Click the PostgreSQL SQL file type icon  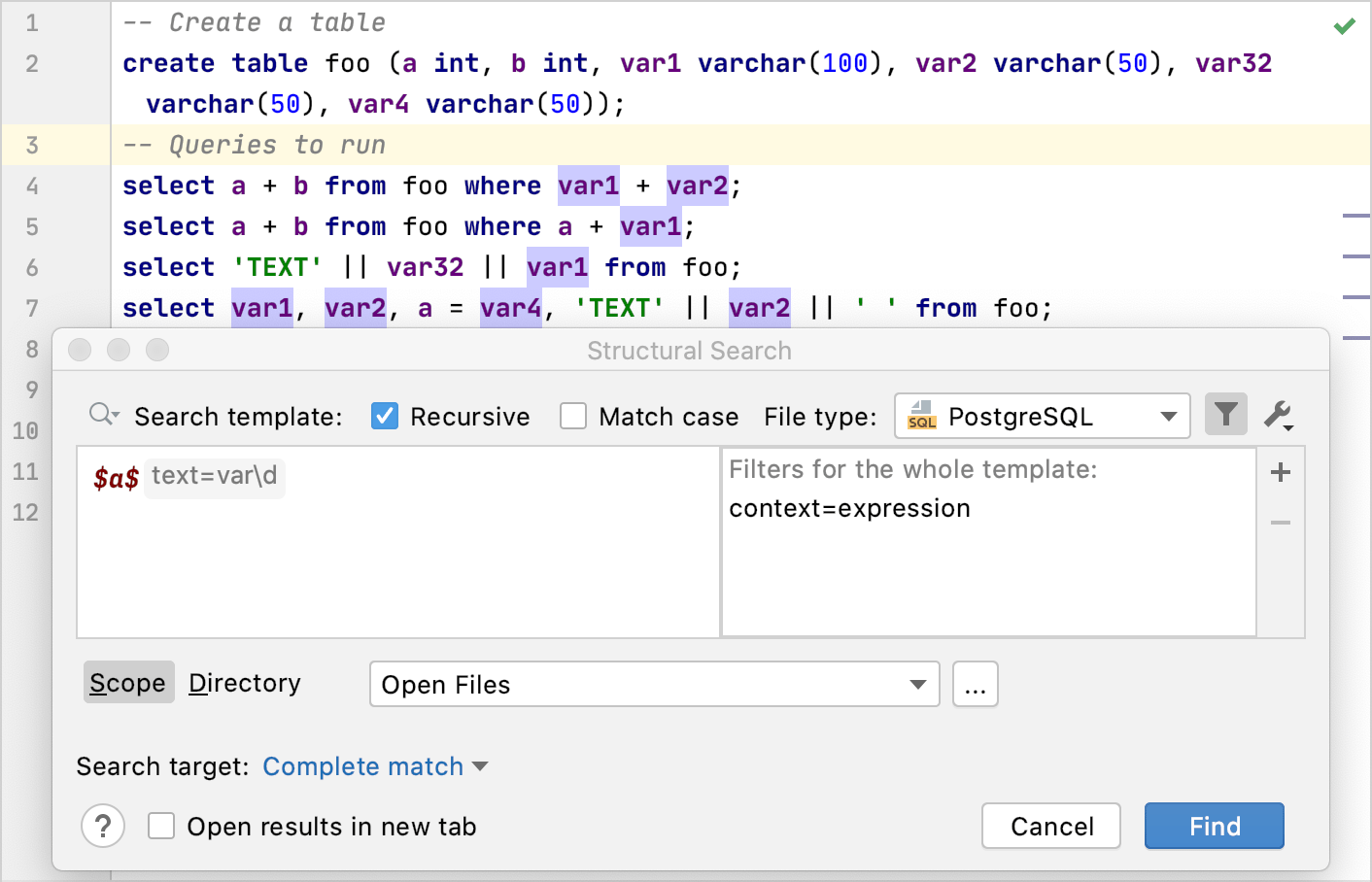(921, 416)
